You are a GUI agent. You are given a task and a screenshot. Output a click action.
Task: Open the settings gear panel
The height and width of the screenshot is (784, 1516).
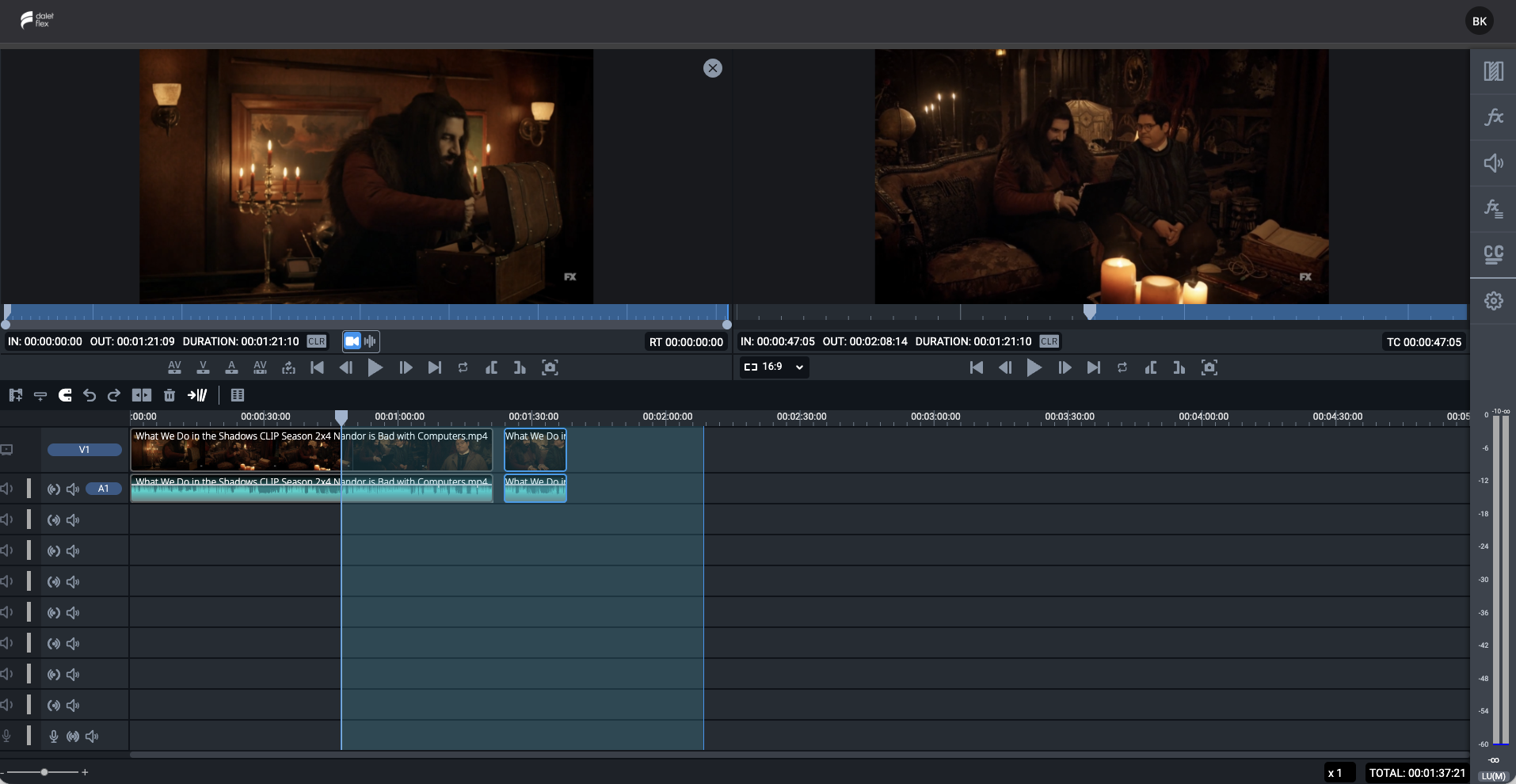tap(1493, 301)
